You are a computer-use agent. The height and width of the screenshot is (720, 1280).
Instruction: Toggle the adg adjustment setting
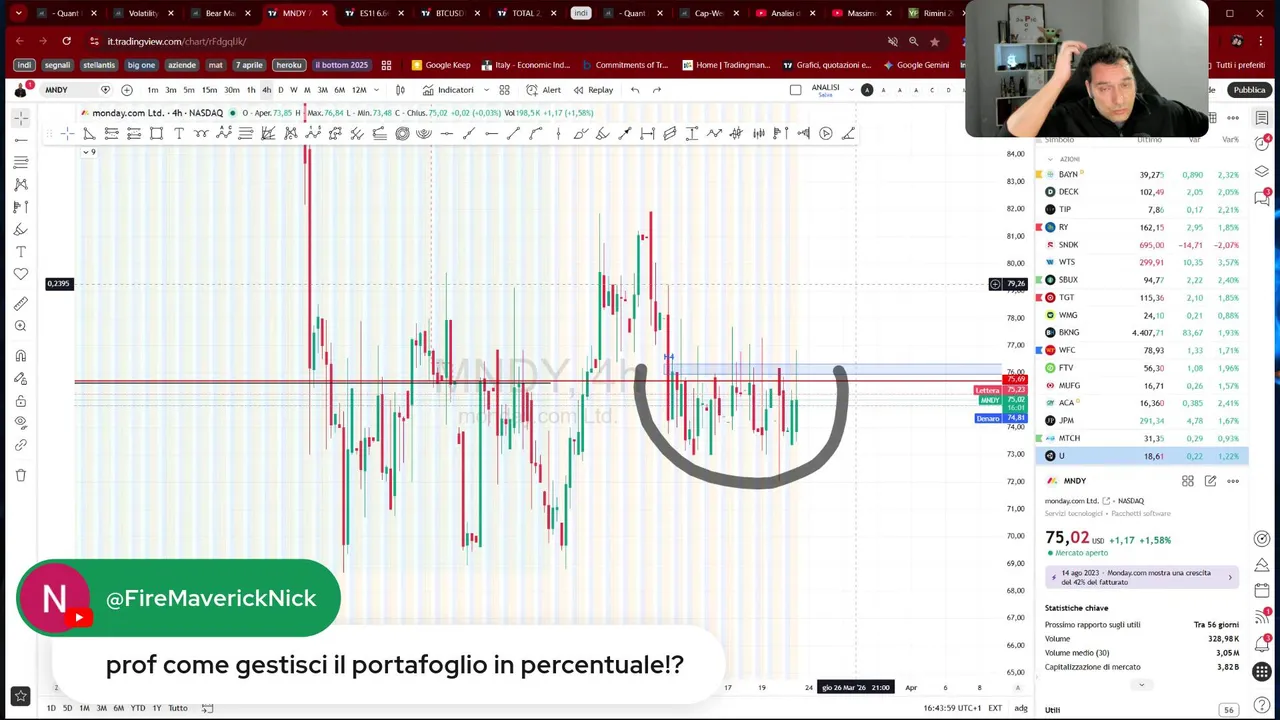point(1021,708)
